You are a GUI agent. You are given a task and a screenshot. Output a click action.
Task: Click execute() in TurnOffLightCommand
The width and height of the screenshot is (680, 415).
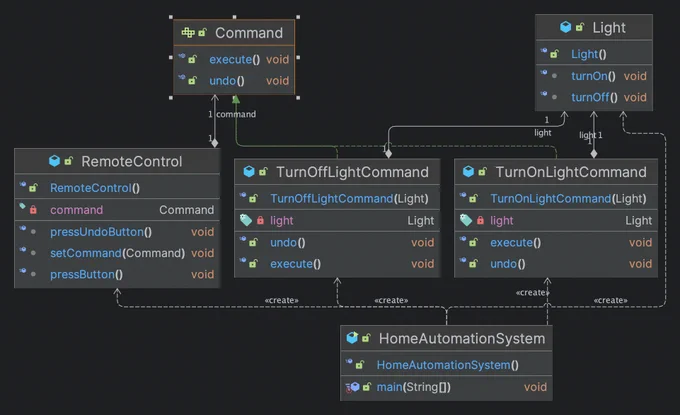(295, 264)
